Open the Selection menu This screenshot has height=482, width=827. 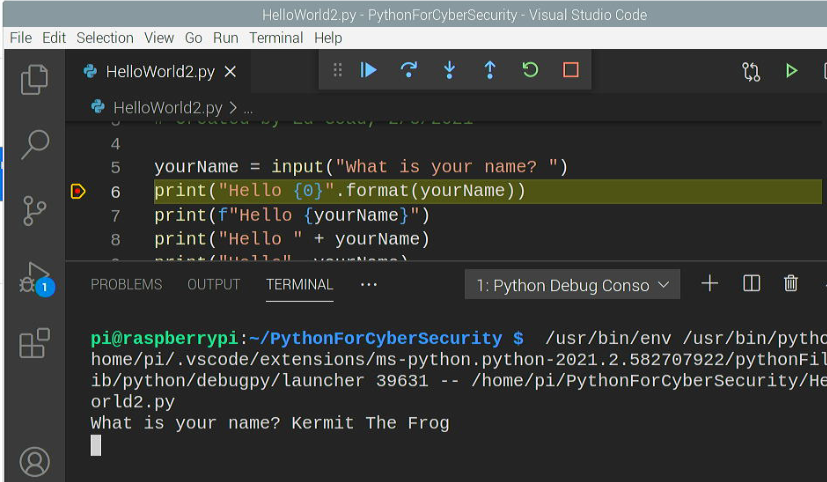pyautogui.click(x=105, y=38)
